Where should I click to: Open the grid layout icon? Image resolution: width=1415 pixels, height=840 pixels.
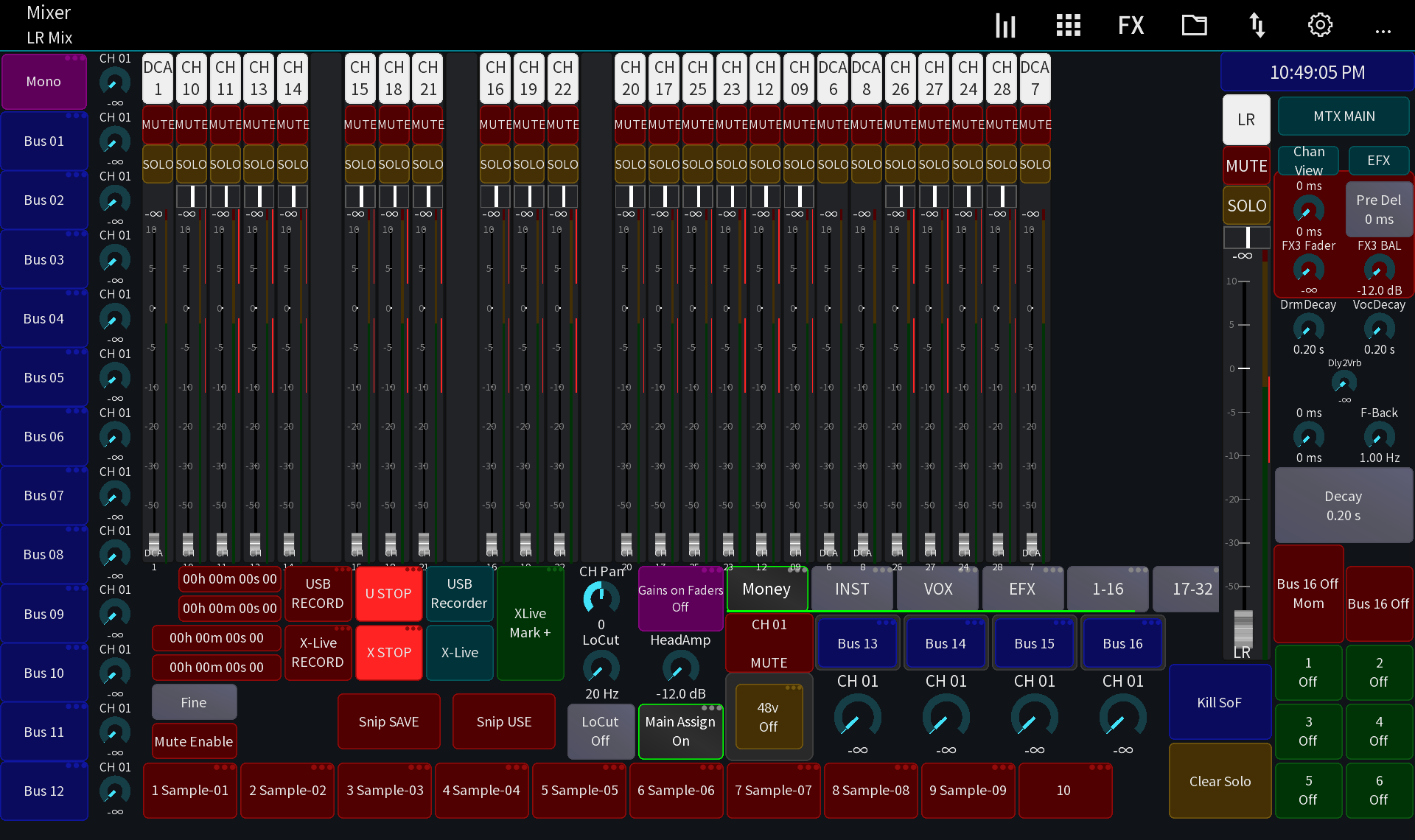tap(1068, 26)
